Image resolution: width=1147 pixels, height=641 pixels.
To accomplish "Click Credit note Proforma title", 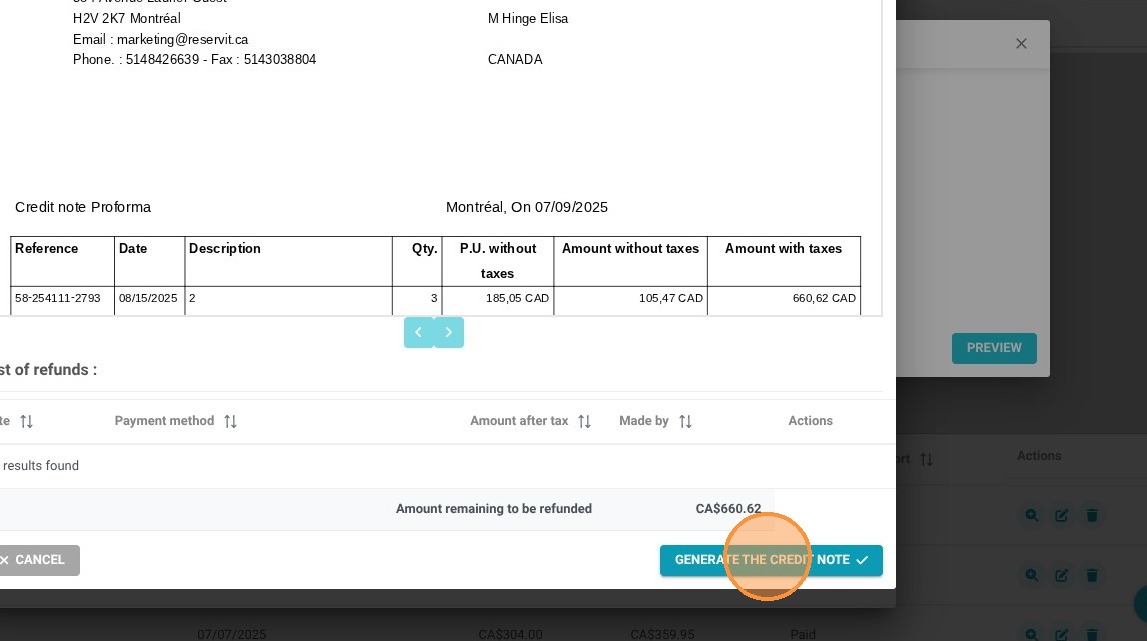I will [83, 207].
